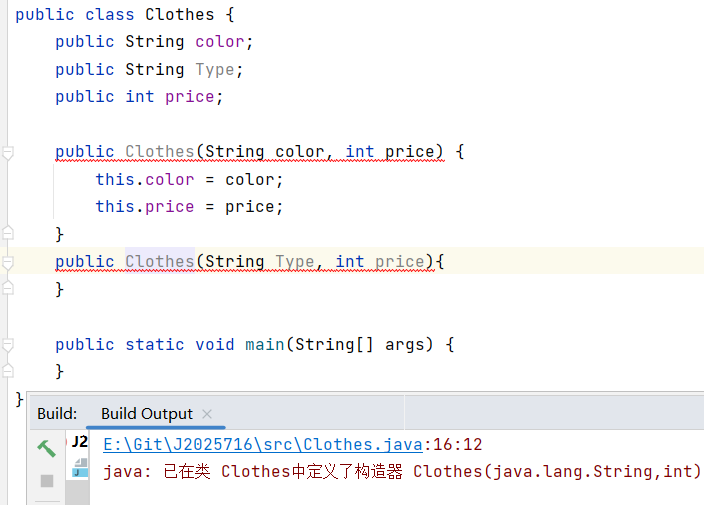Click the 'price' field declaration
704x505 pixels.
coord(189,97)
